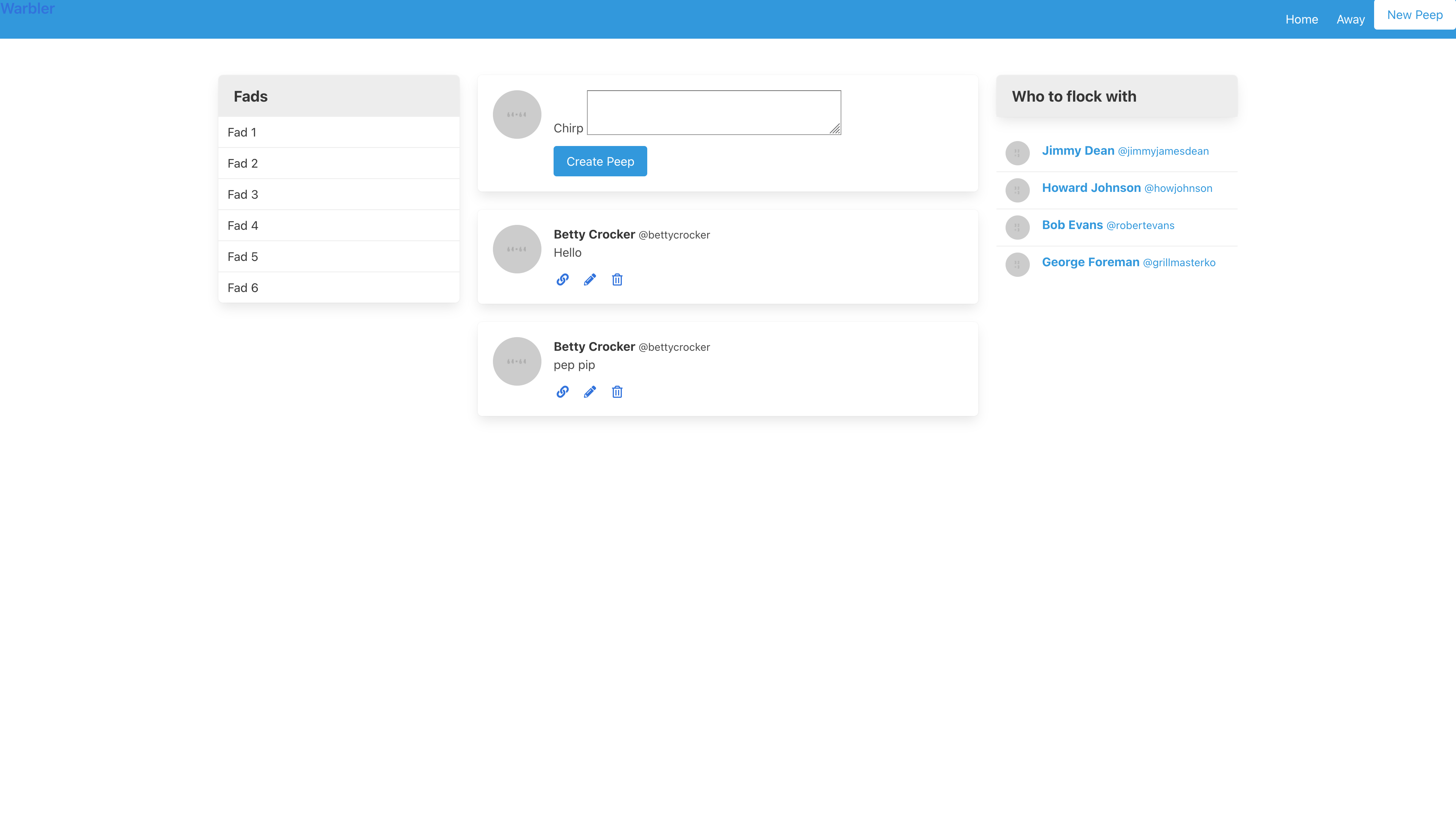
Task: Click the link icon on the Hello peep
Action: click(x=562, y=279)
